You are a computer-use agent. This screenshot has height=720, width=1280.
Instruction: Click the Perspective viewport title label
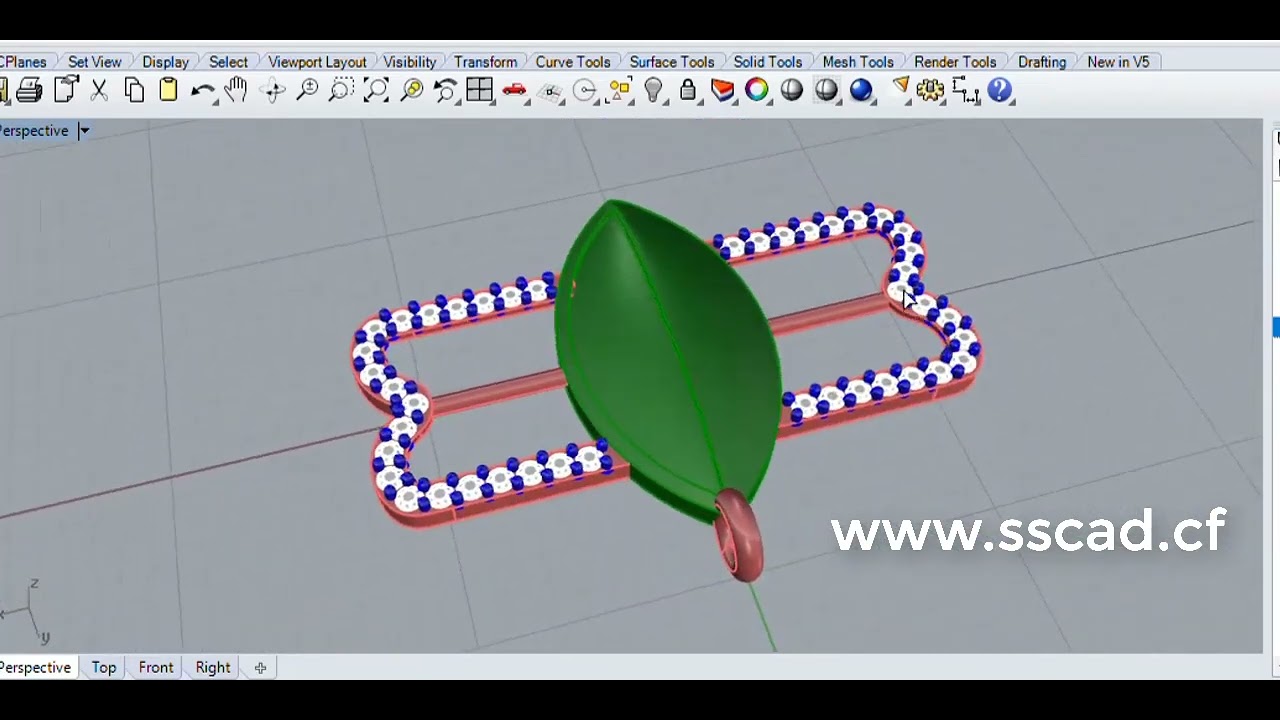pyautogui.click(x=34, y=131)
